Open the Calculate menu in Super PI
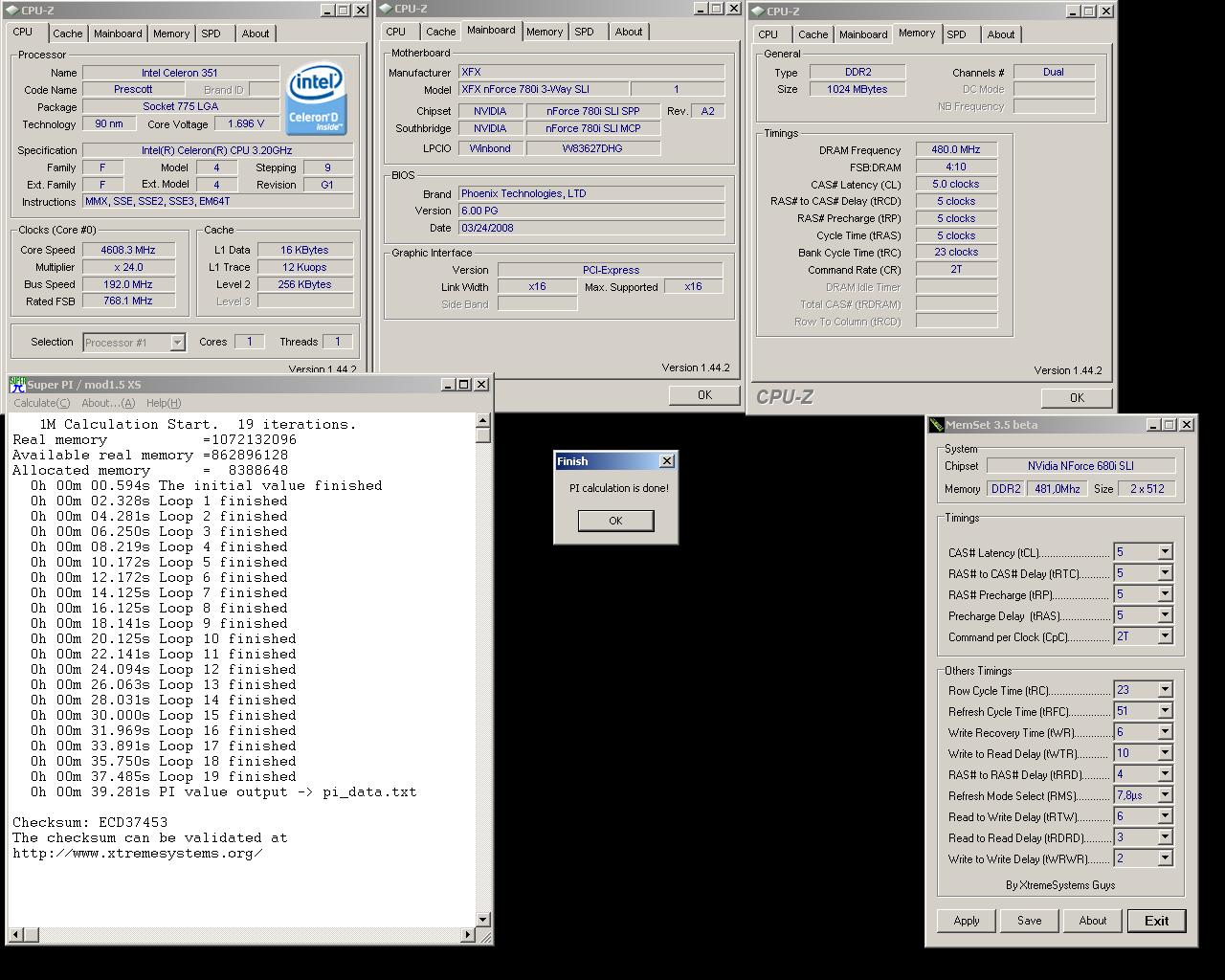This screenshot has width=1225, height=980. point(41,403)
